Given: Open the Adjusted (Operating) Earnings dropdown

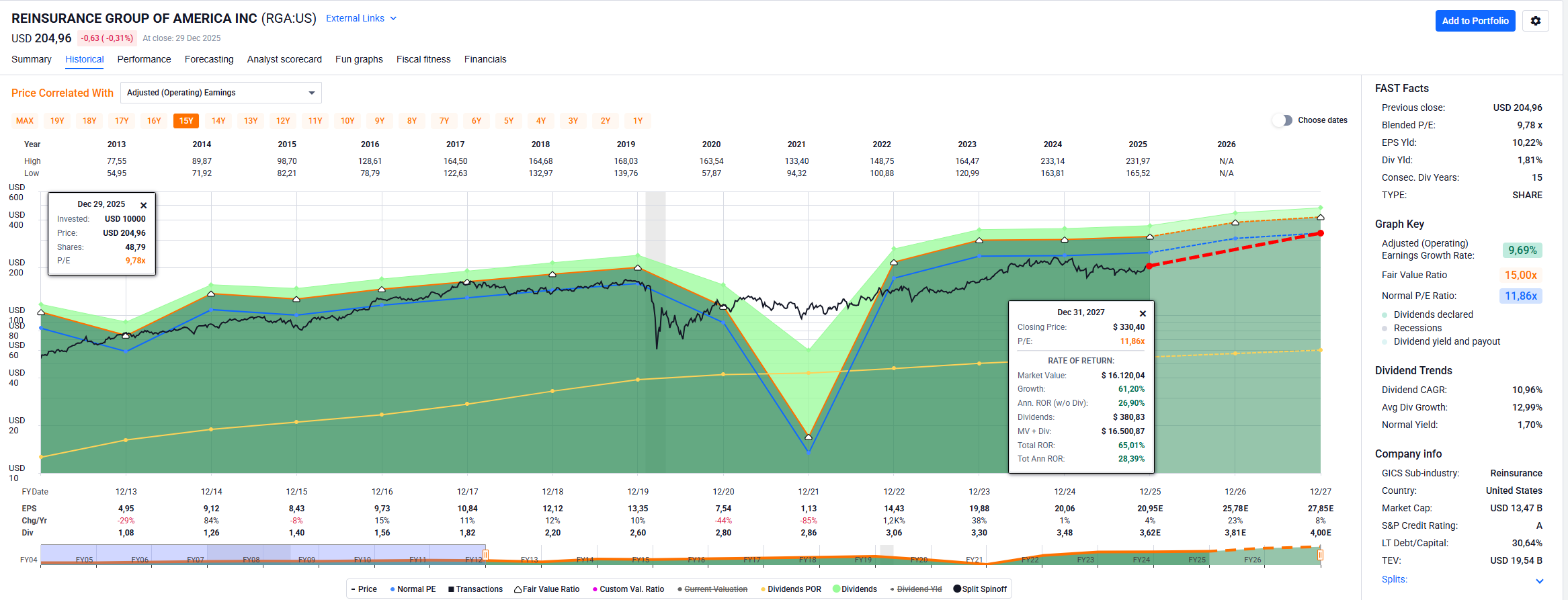Looking at the screenshot, I should (220, 93).
